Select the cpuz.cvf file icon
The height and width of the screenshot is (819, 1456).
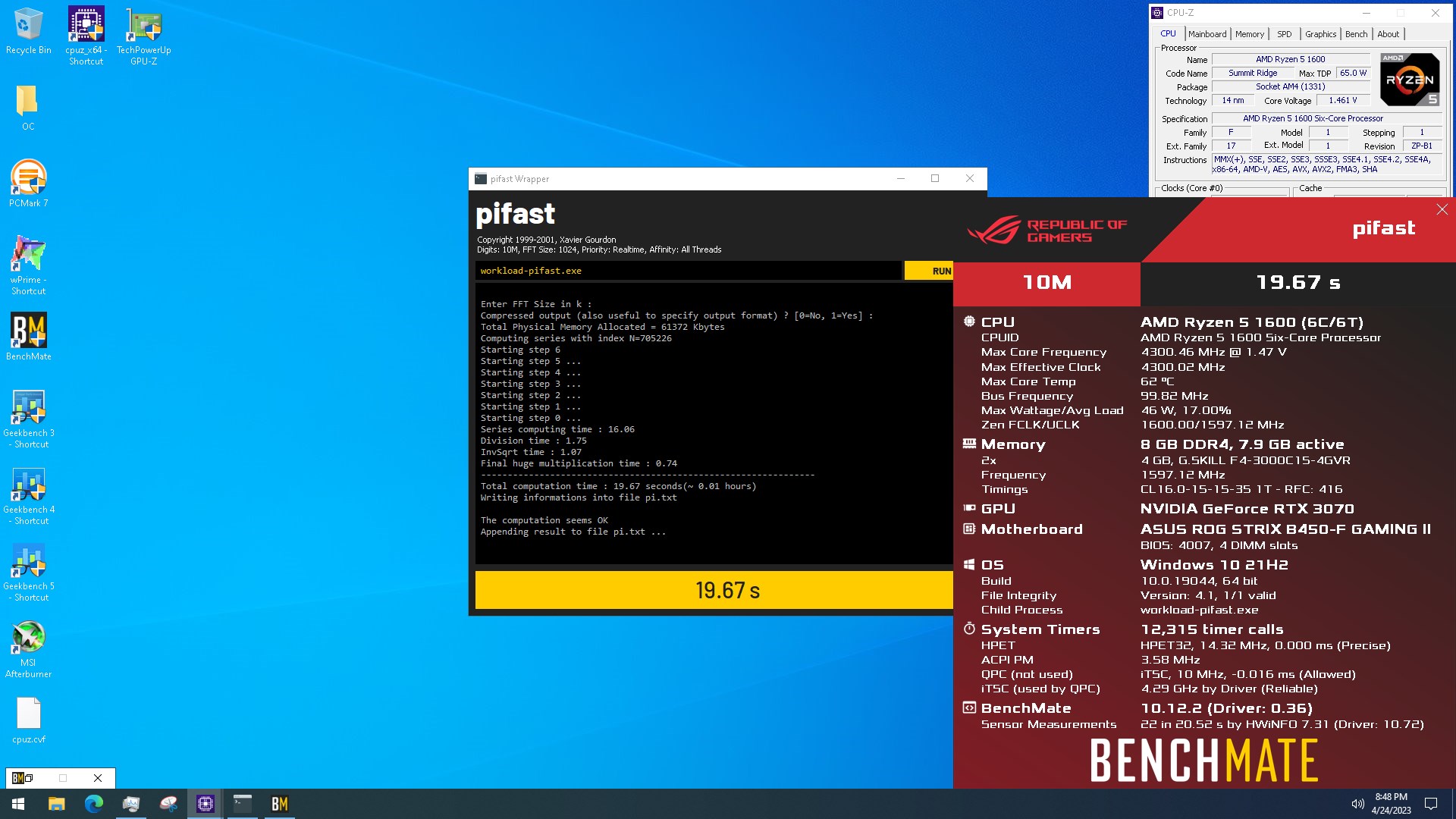(x=28, y=720)
